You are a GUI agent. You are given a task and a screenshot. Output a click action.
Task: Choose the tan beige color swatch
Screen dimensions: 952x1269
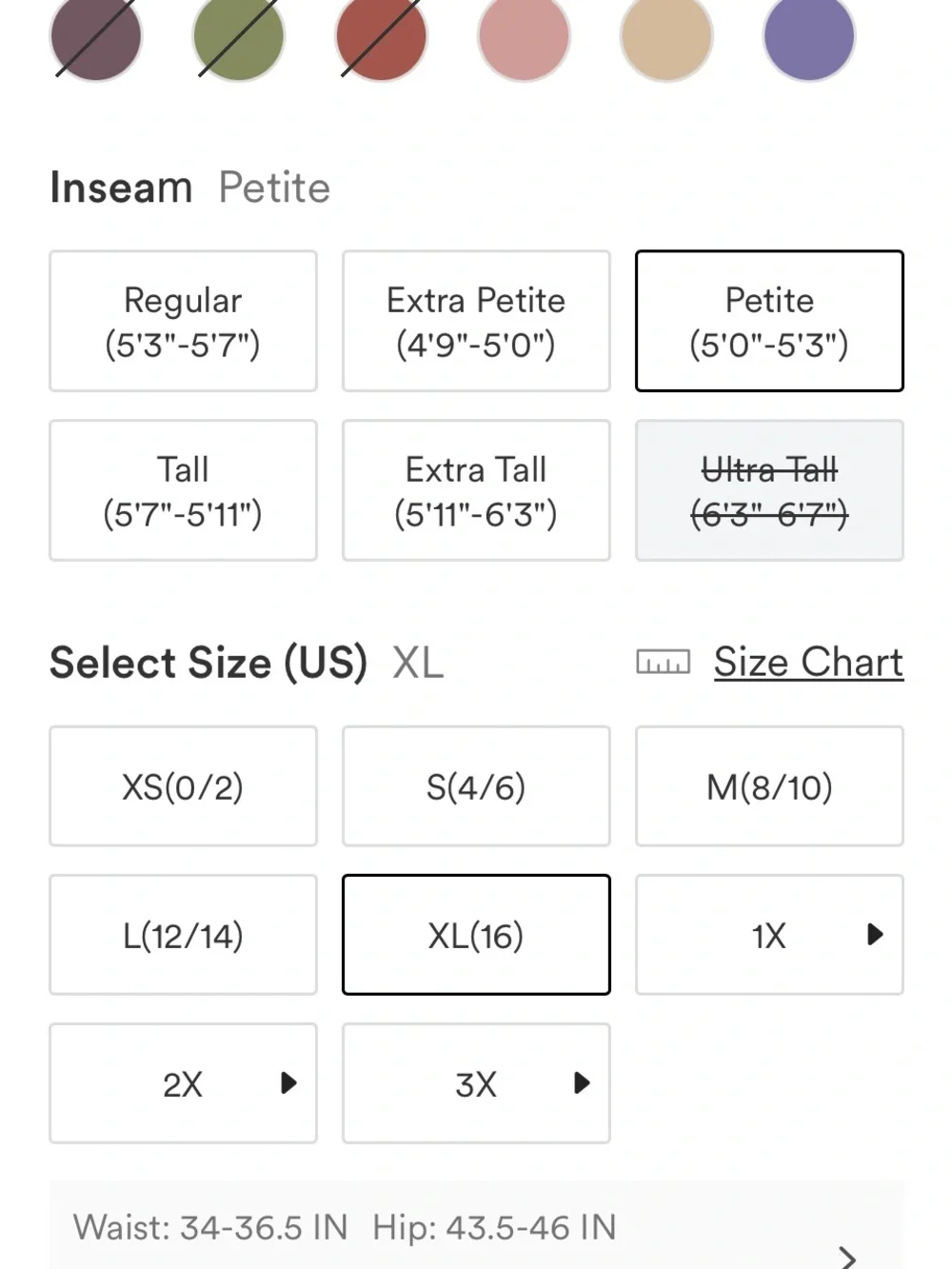[x=666, y=36]
